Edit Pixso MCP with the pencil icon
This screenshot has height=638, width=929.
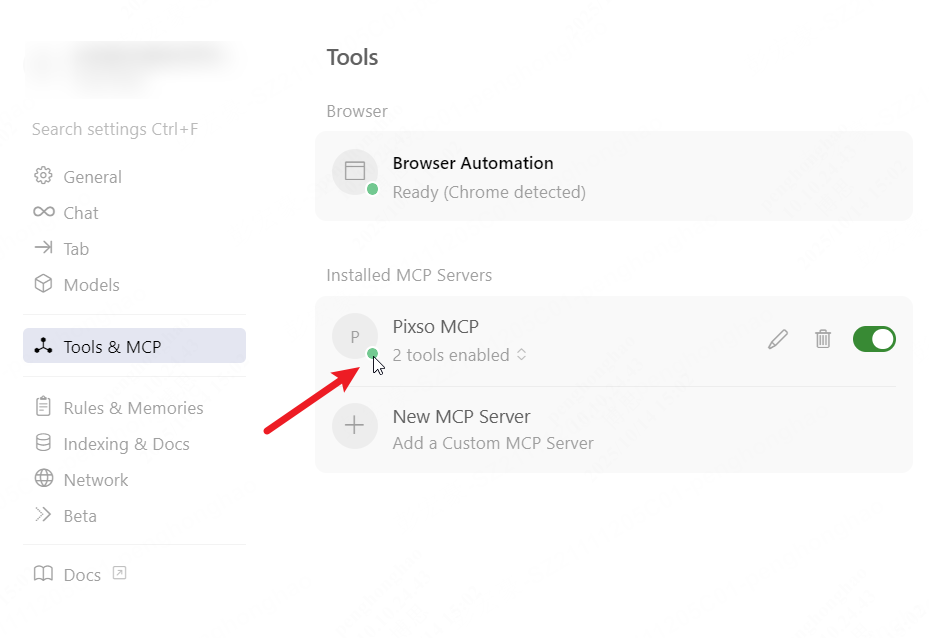[x=777, y=339]
